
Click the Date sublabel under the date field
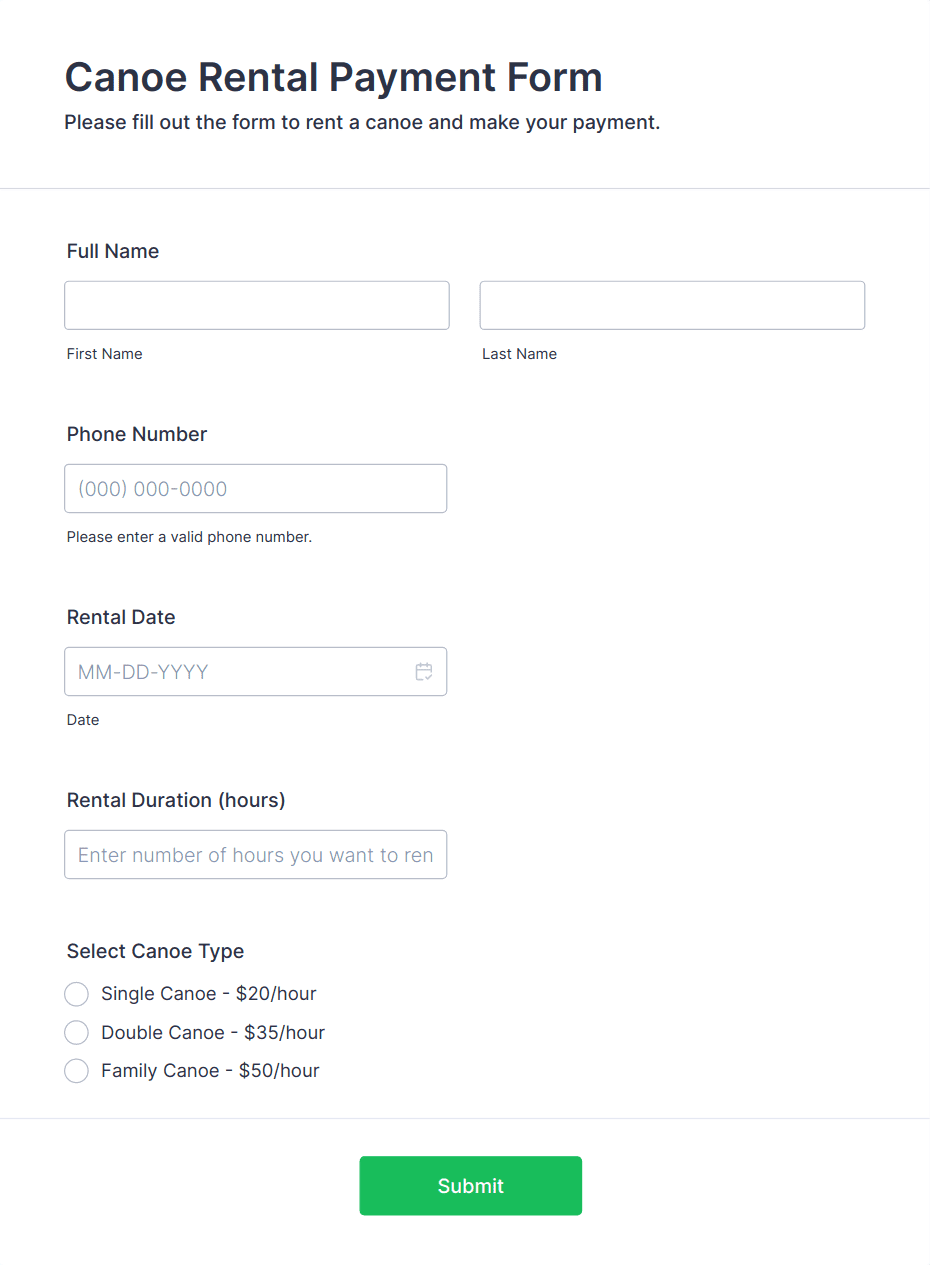pyautogui.click(x=83, y=720)
